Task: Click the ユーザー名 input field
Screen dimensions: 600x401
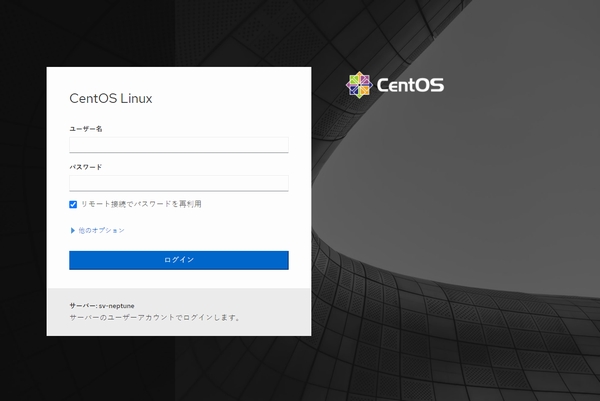Action: tap(179, 145)
